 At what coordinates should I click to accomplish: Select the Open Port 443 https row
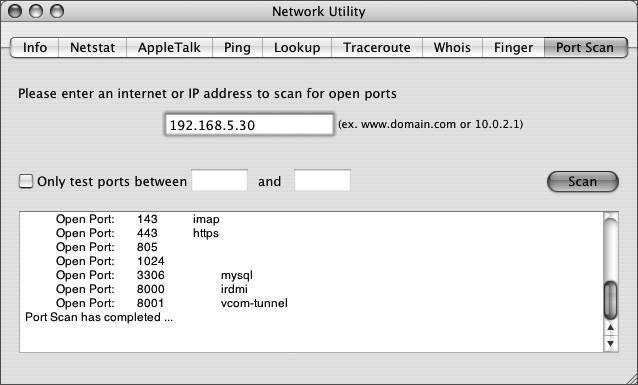pyautogui.click(x=137, y=233)
